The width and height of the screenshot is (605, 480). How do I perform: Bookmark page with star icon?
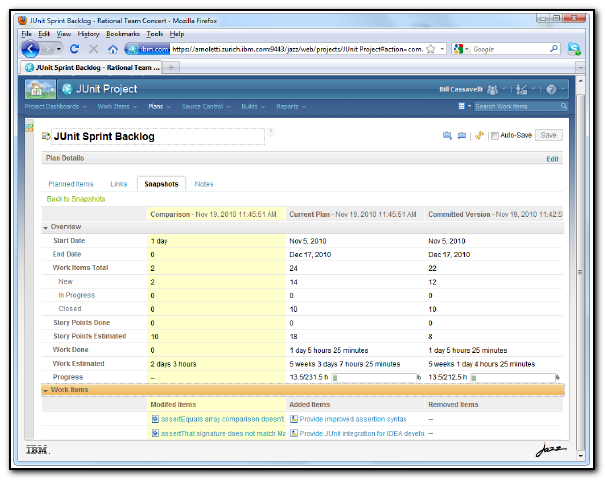coord(431,49)
